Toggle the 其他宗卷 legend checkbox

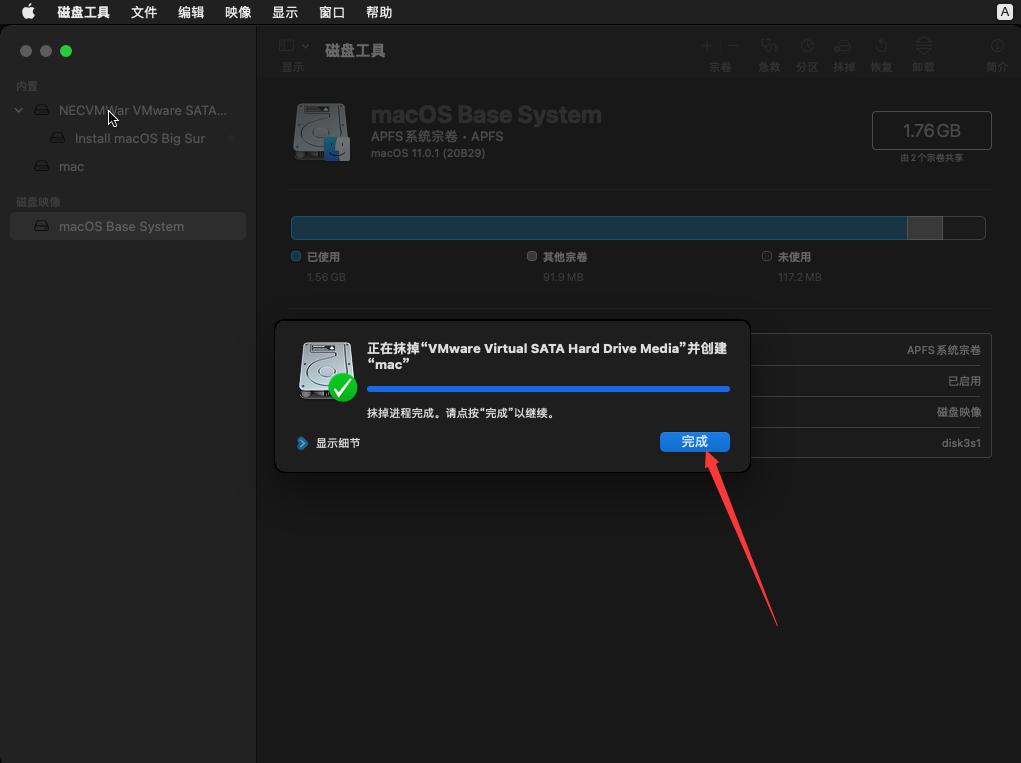coord(532,256)
